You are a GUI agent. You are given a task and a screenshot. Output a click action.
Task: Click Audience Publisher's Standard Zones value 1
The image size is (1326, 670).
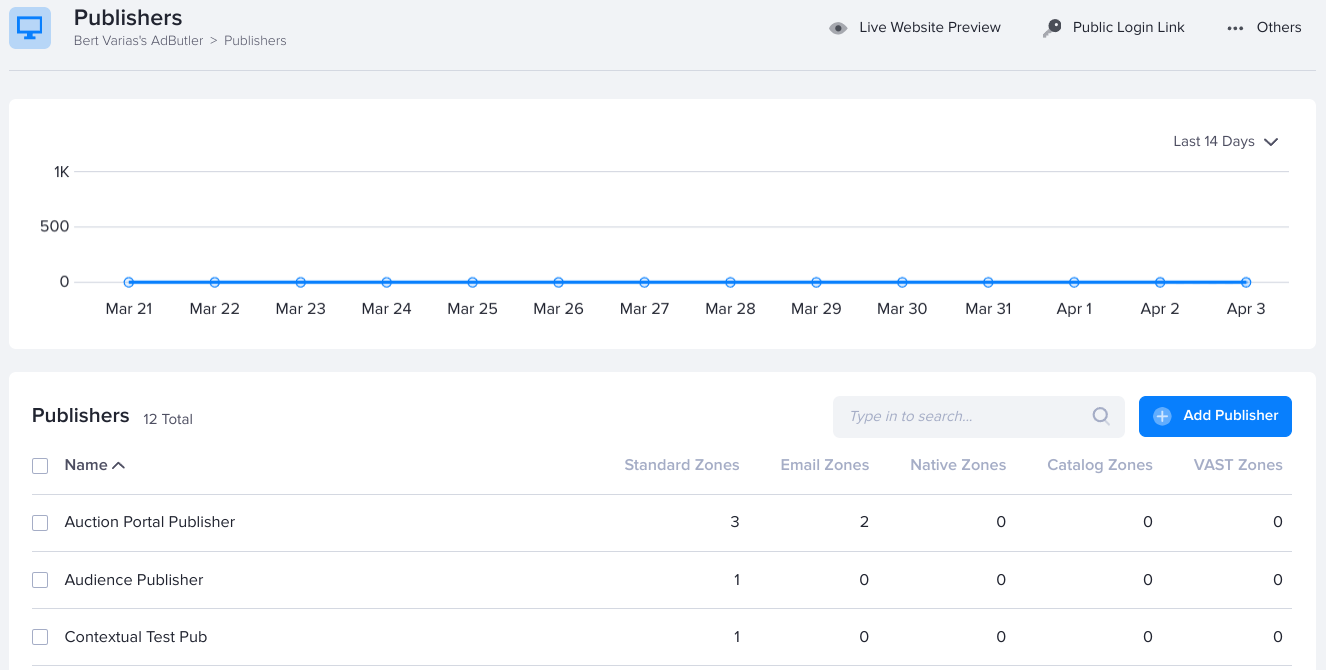(737, 580)
